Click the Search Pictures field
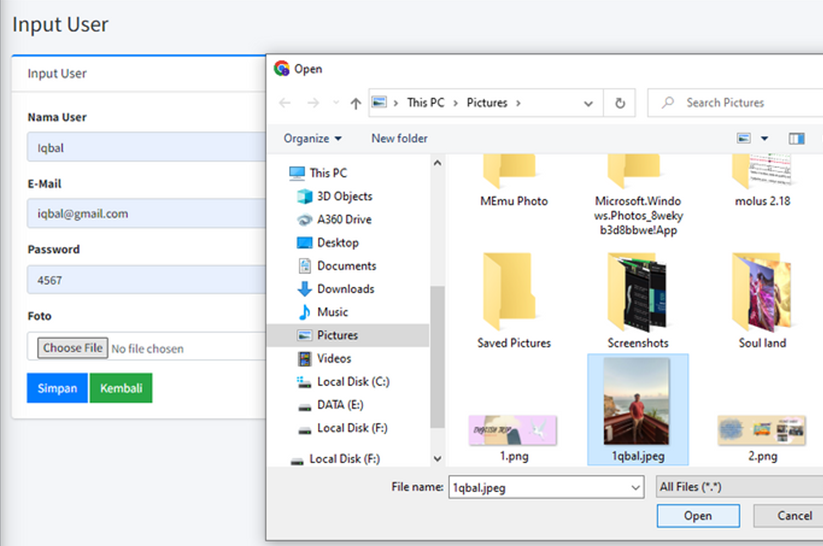This screenshot has width=823, height=546. tap(735, 103)
